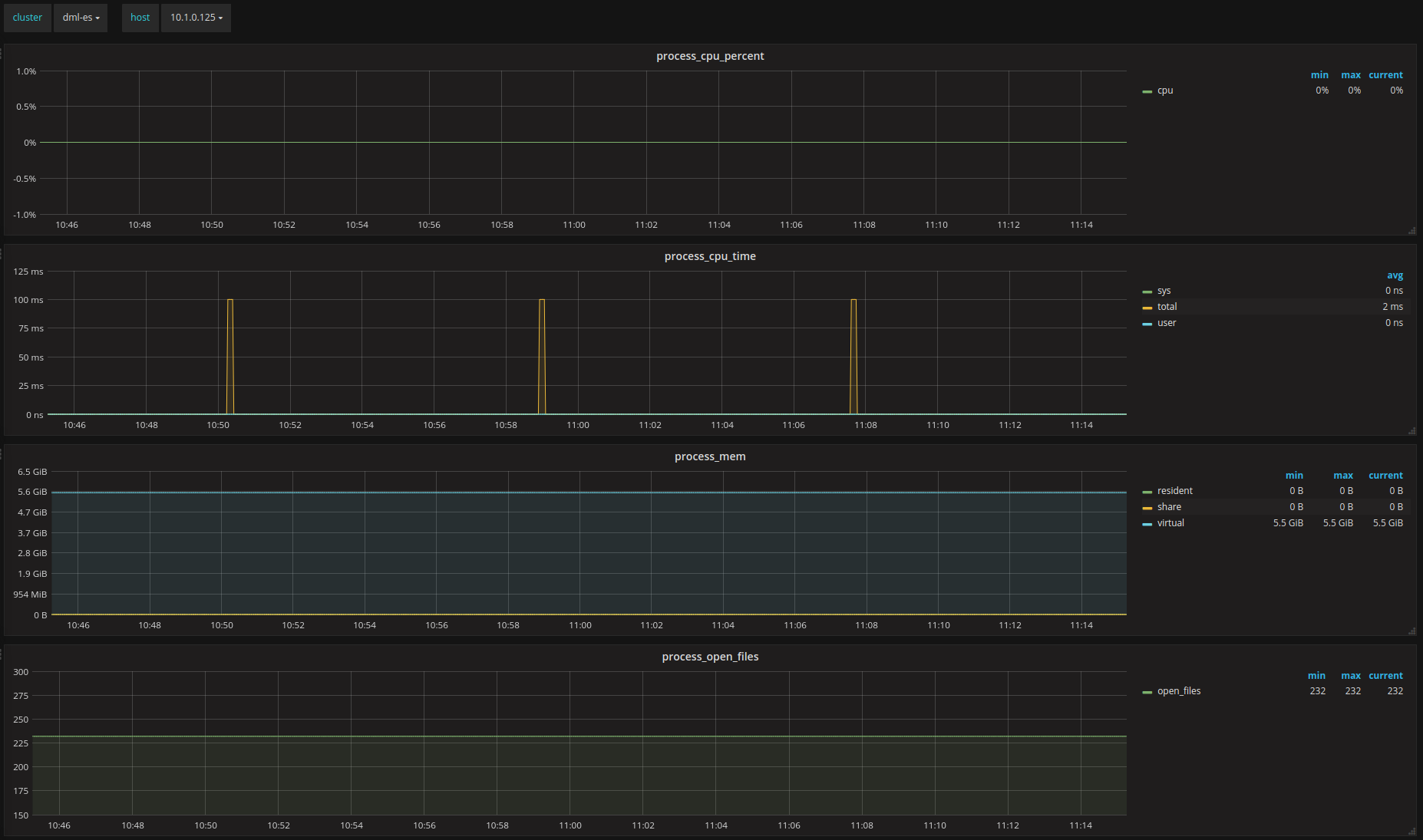Open the process_mem panel title menu

tap(710, 456)
